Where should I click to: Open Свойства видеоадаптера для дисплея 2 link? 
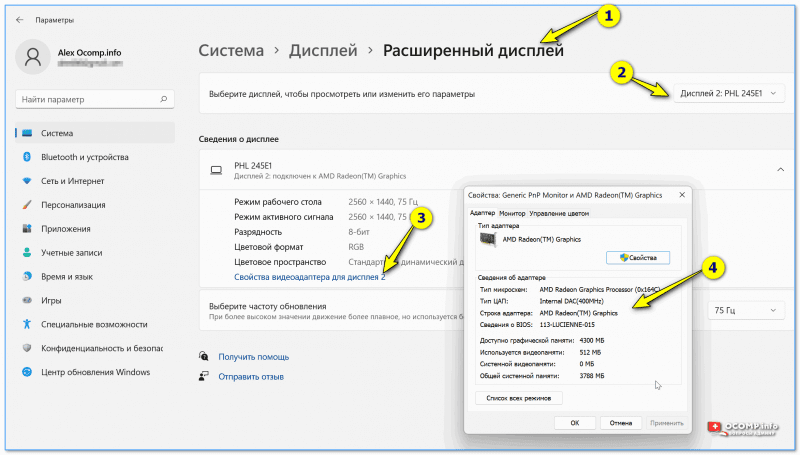pyautogui.click(x=310, y=277)
